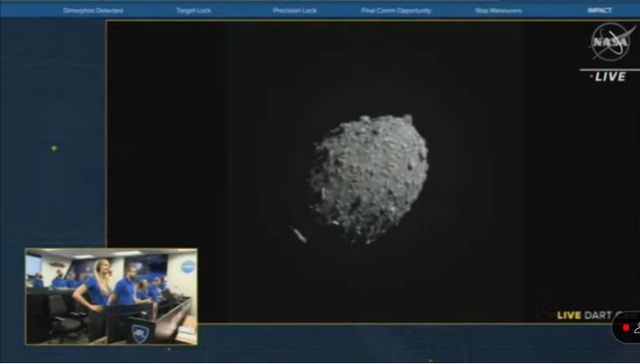Click the small yellow triangle marker on left panel

click(54, 149)
